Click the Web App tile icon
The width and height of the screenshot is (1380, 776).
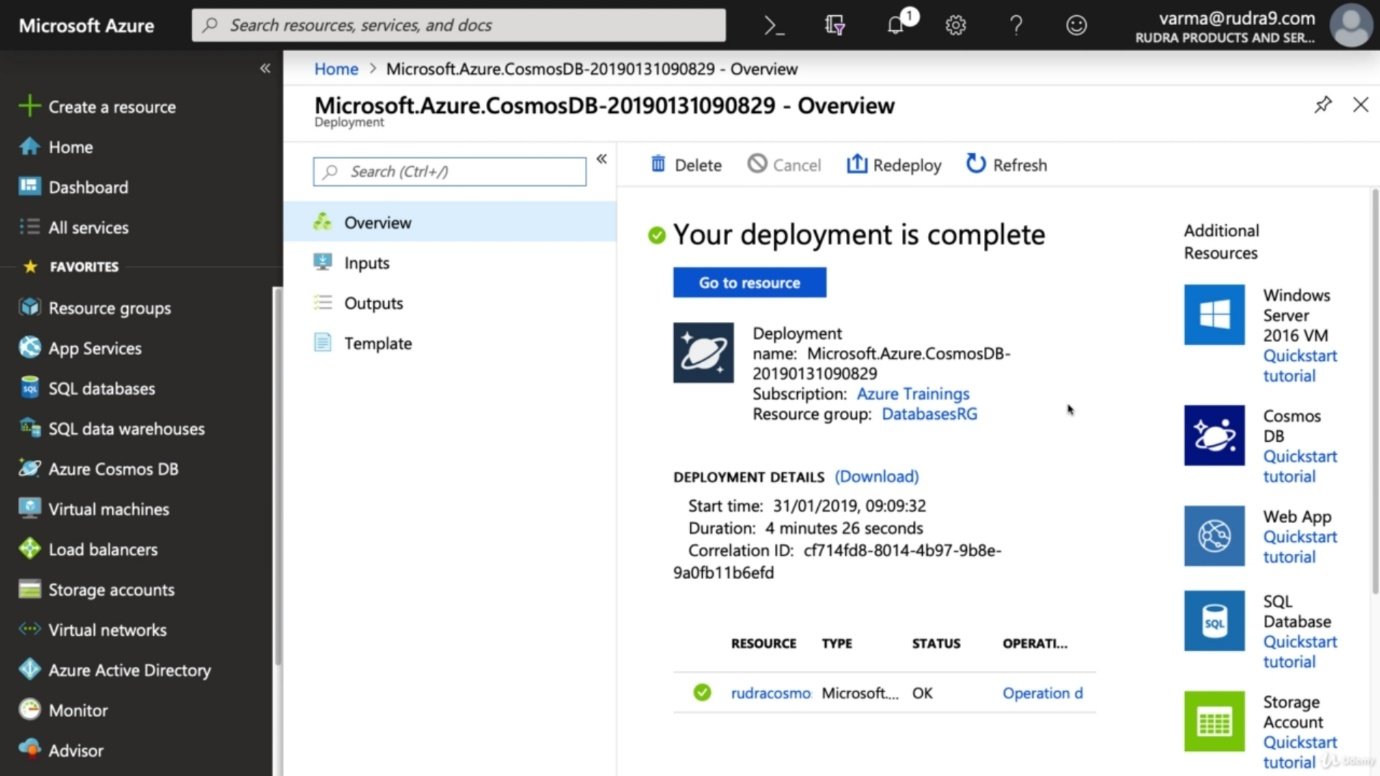click(1214, 536)
